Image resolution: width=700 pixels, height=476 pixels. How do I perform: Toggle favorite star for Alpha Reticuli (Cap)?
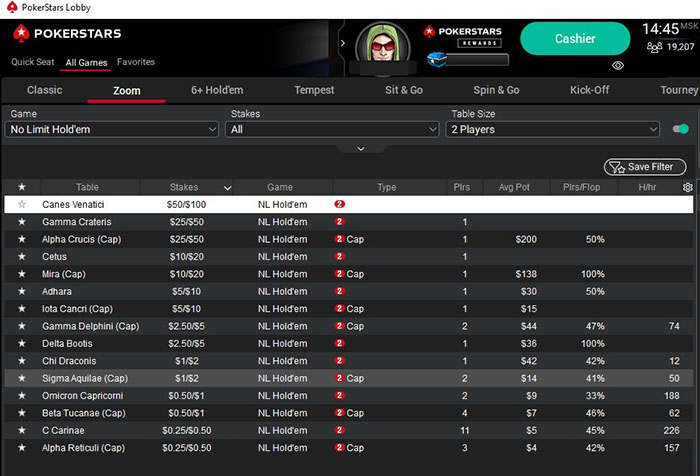[x=21, y=448]
